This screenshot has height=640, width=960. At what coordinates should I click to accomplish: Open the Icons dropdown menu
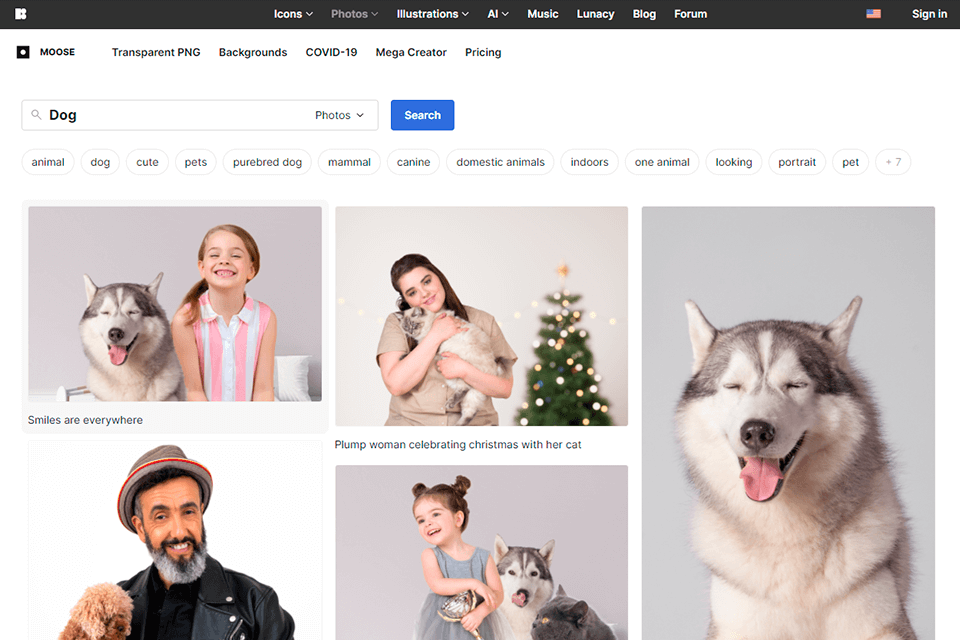pyautogui.click(x=293, y=13)
